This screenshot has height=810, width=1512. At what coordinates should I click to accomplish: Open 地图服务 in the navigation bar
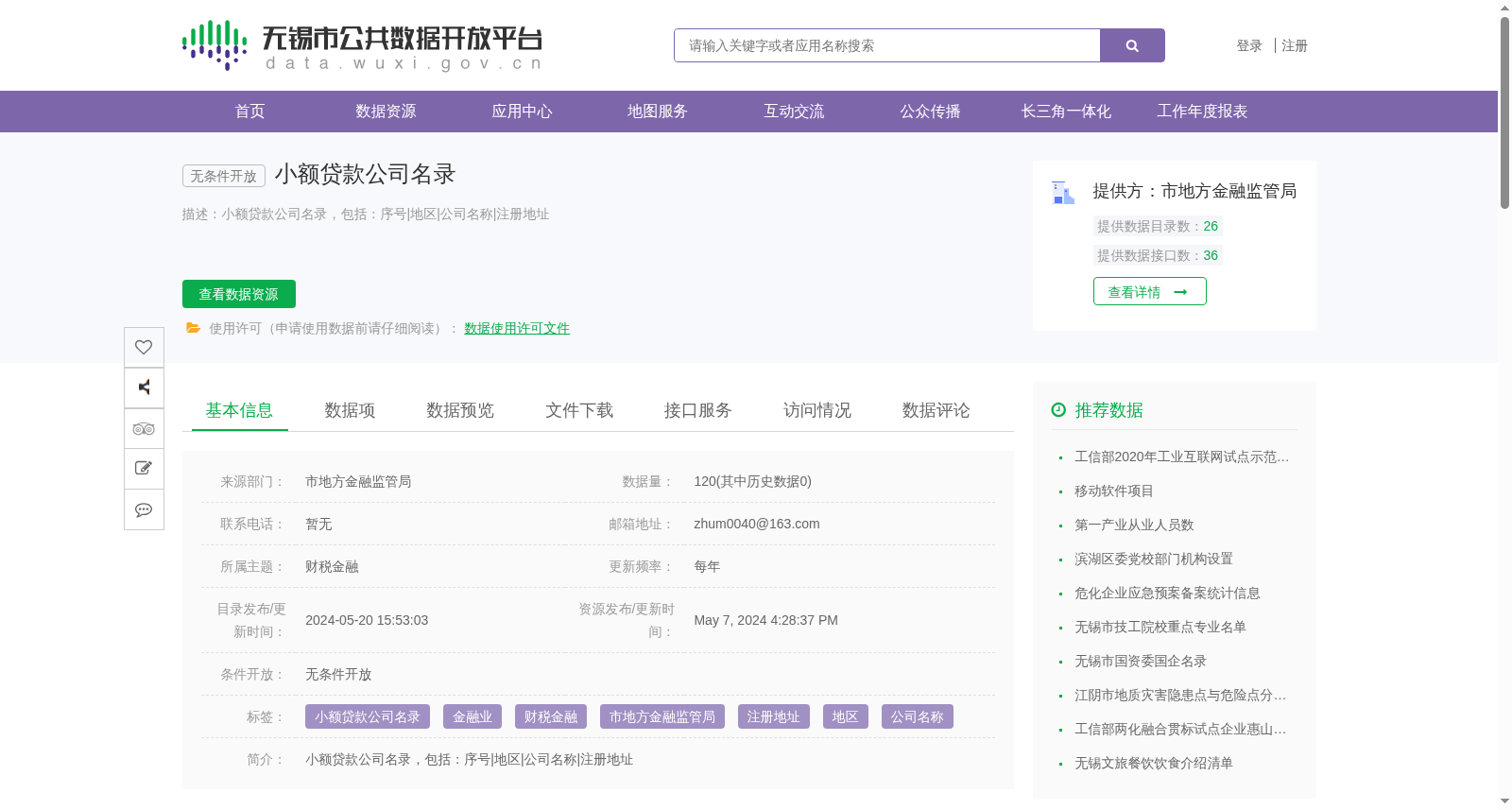pos(658,112)
